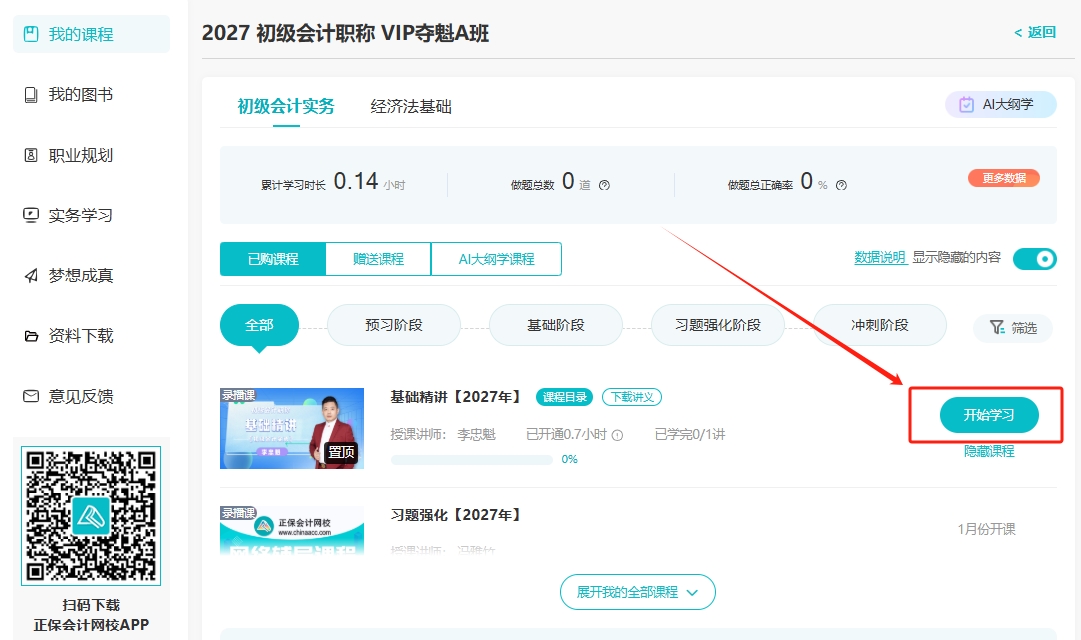
Task: Select the 基础阶段 stage filter
Action: tap(556, 325)
